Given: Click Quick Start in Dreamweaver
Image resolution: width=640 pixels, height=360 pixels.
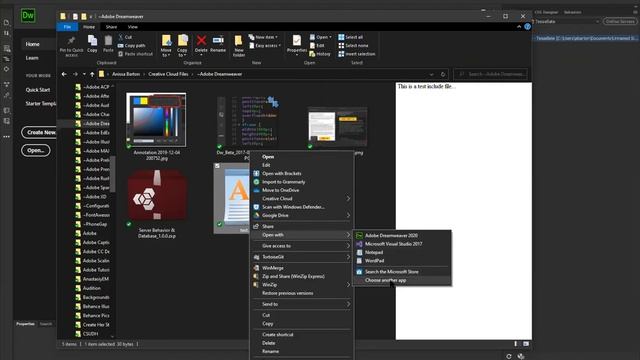Looking at the screenshot, I should [38, 90].
